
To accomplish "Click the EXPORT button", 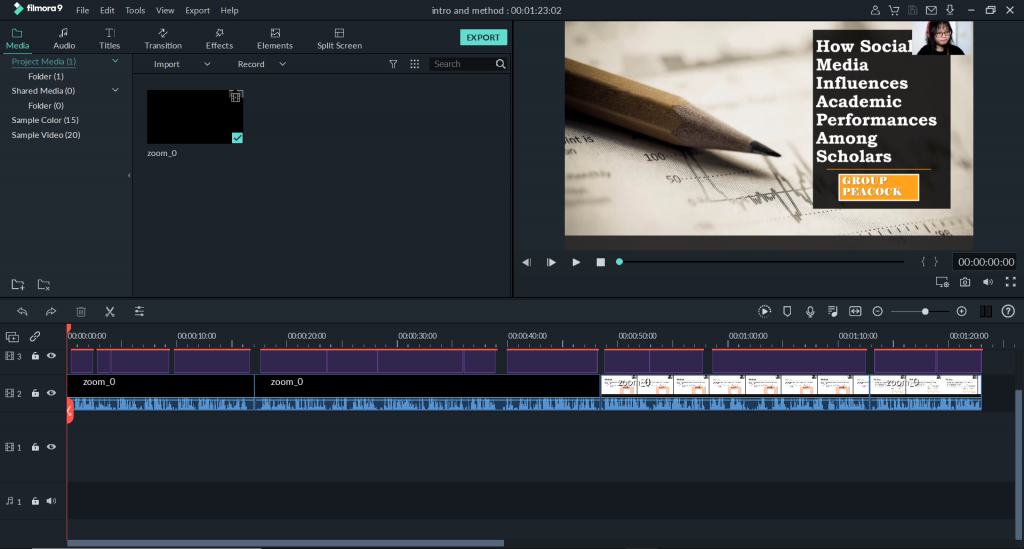I will (x=483, y=37).
